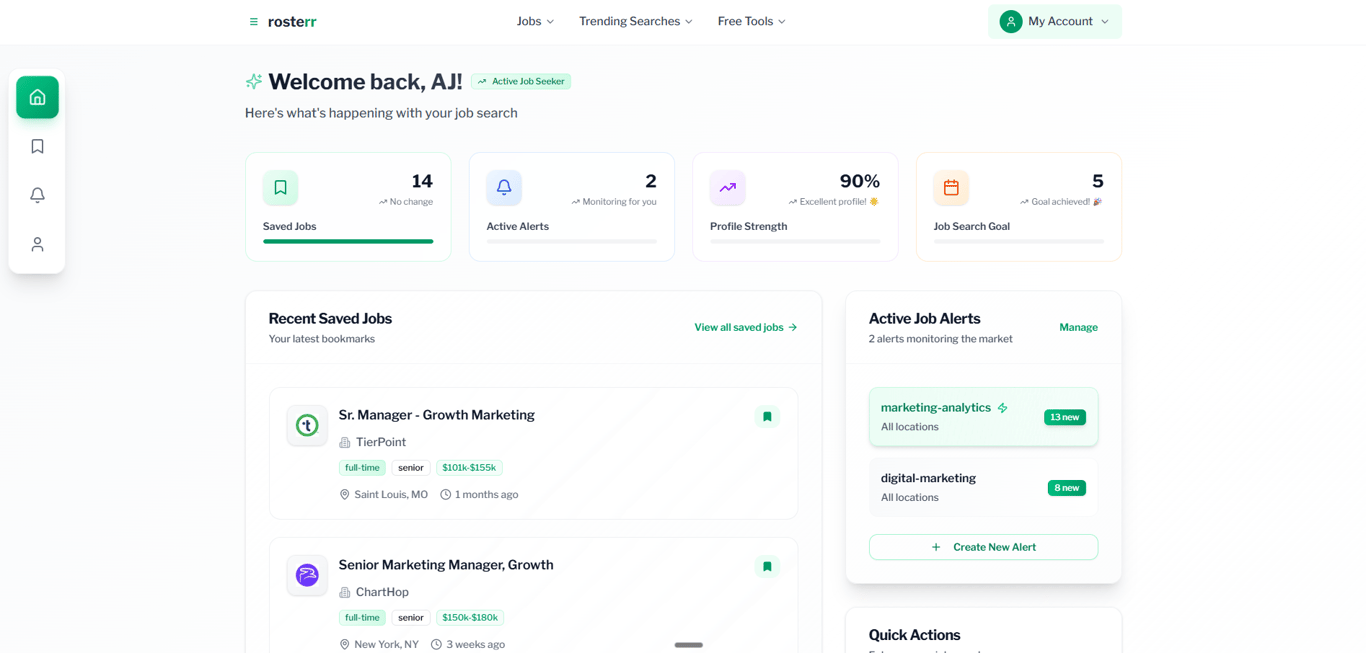The image size is (1366, 653).
Task: Click the sparkle icon beside Welcome back
Action: [254, 81]
